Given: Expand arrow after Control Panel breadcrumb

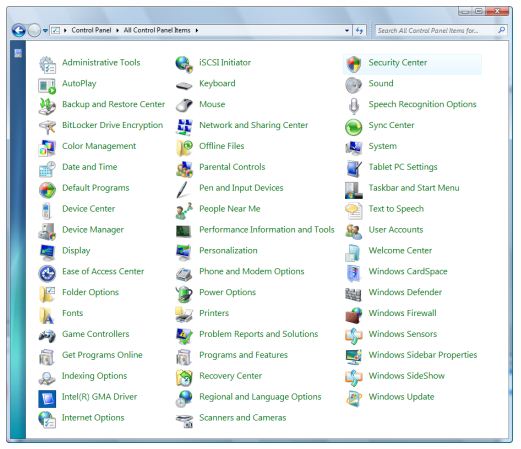Looking at the screenshot, I should click(117, 30).
